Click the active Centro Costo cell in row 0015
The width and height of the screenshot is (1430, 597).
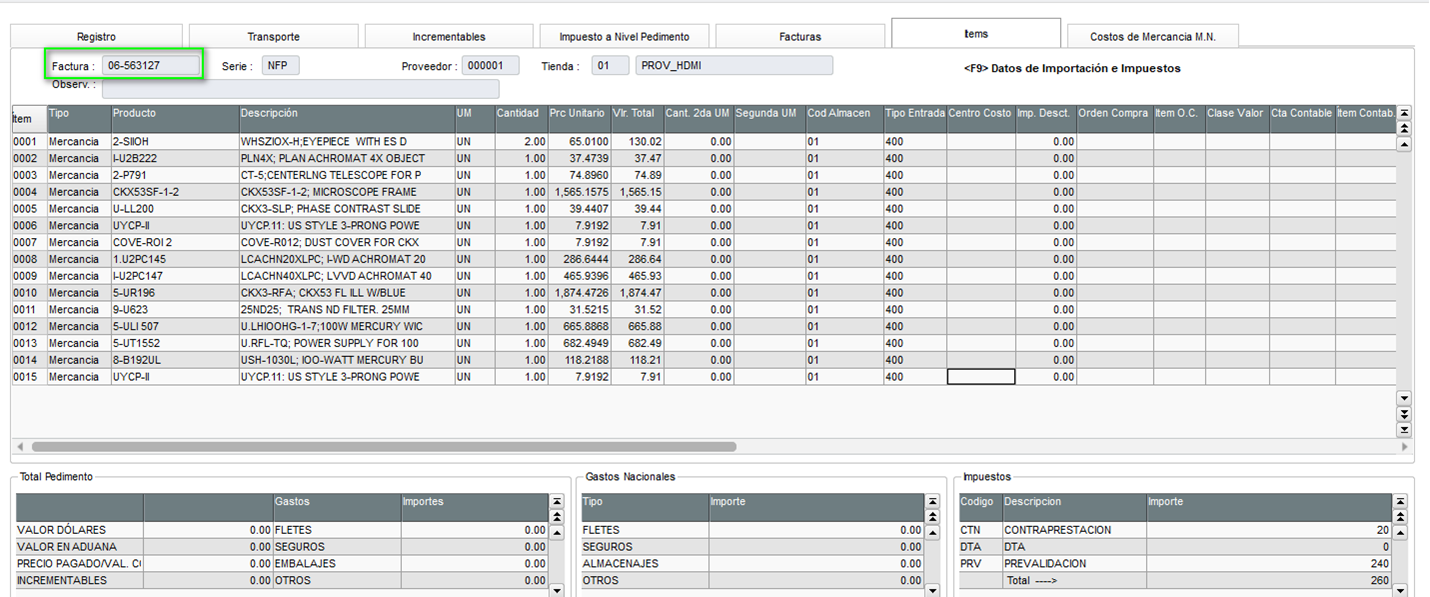tap(980, 377)
